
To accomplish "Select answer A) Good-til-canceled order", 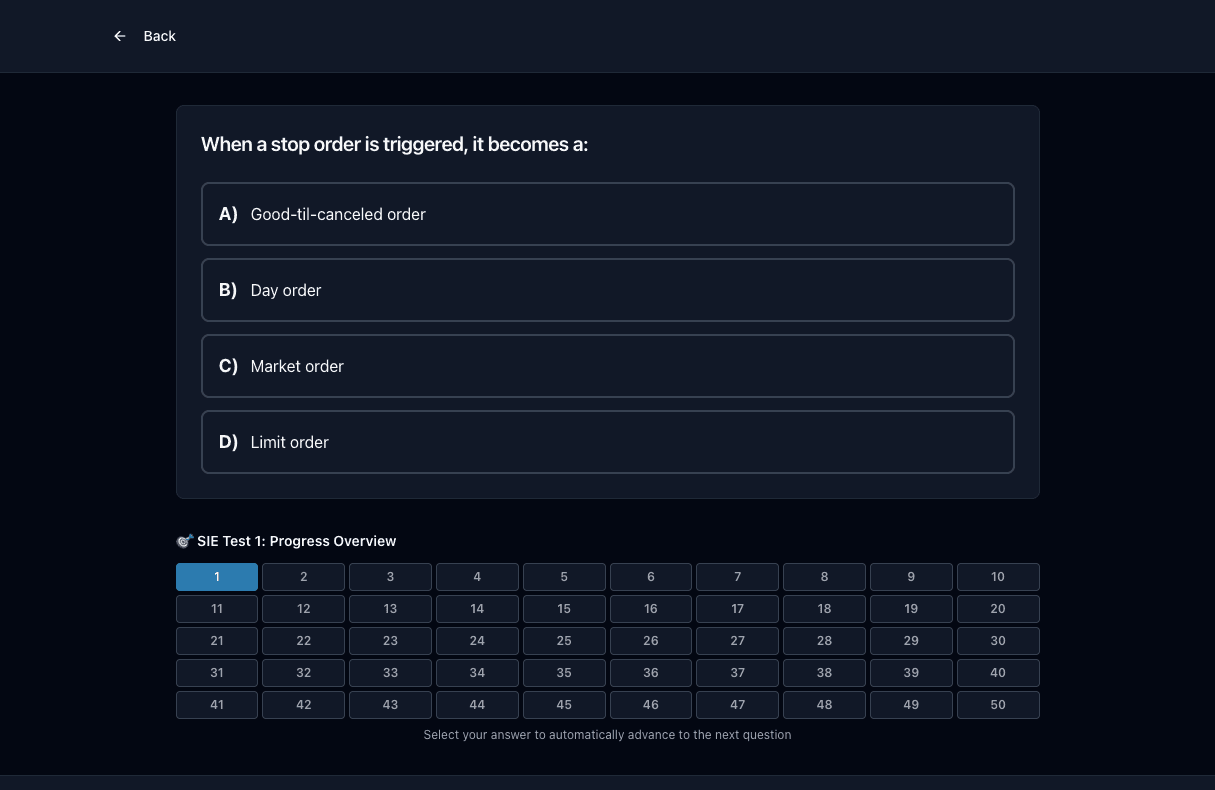I will coord(608,214).
